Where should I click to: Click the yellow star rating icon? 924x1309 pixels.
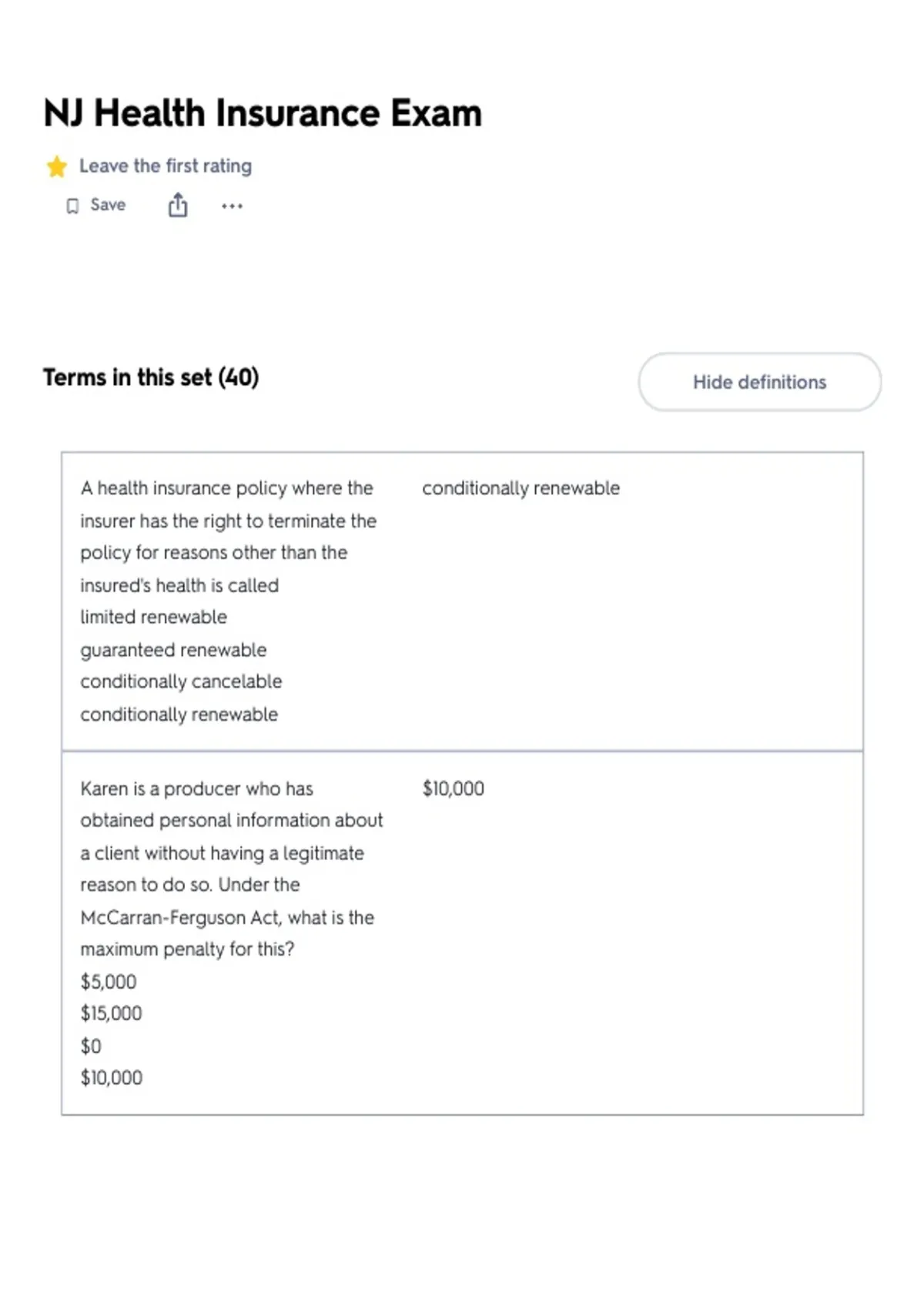56,166
